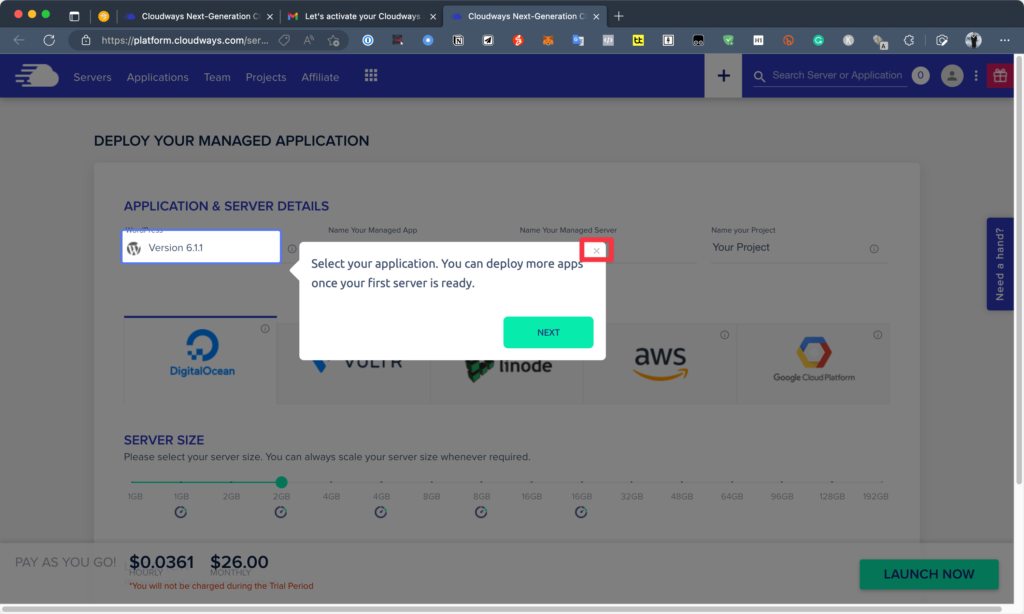Click the horizontal scrollbar at bottom
This screenshot has width=1024, height=614.
point(502,609)
